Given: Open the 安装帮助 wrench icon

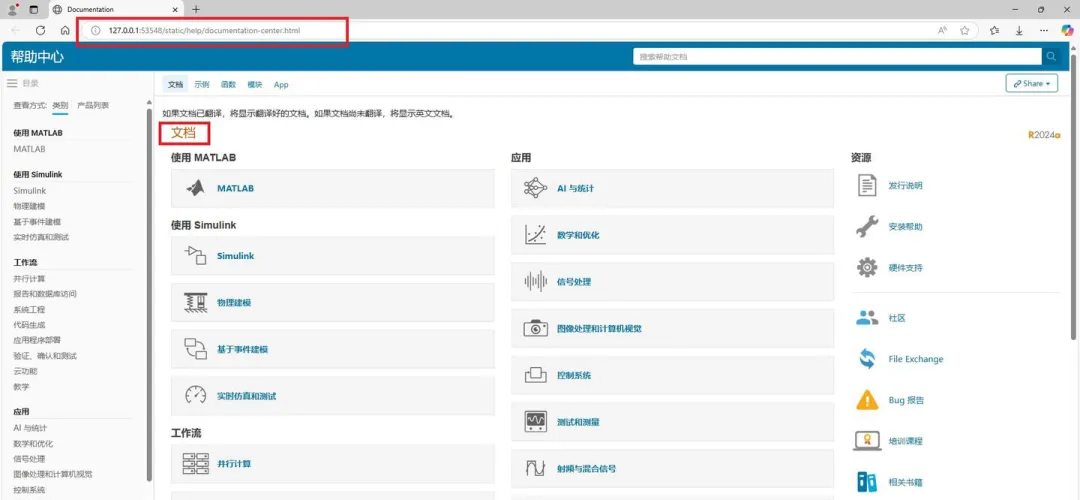Looking at the screenshot, I should 867,226.
